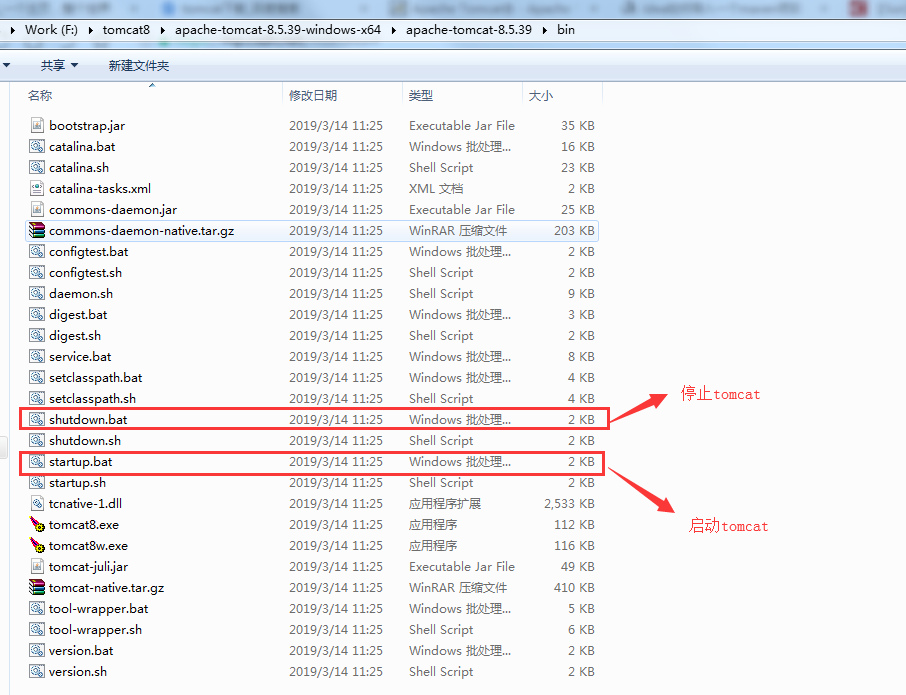Click the startup.sh file icon
This screenshot has height=695, width=906.
point(37,482)
